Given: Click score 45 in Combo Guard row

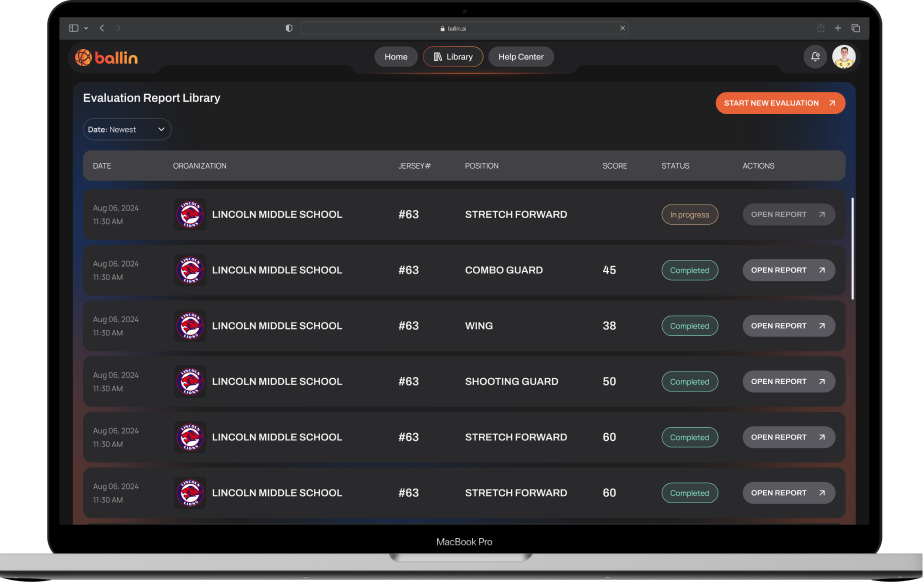Looking at the screenshot, I should [x=609, y=270].
